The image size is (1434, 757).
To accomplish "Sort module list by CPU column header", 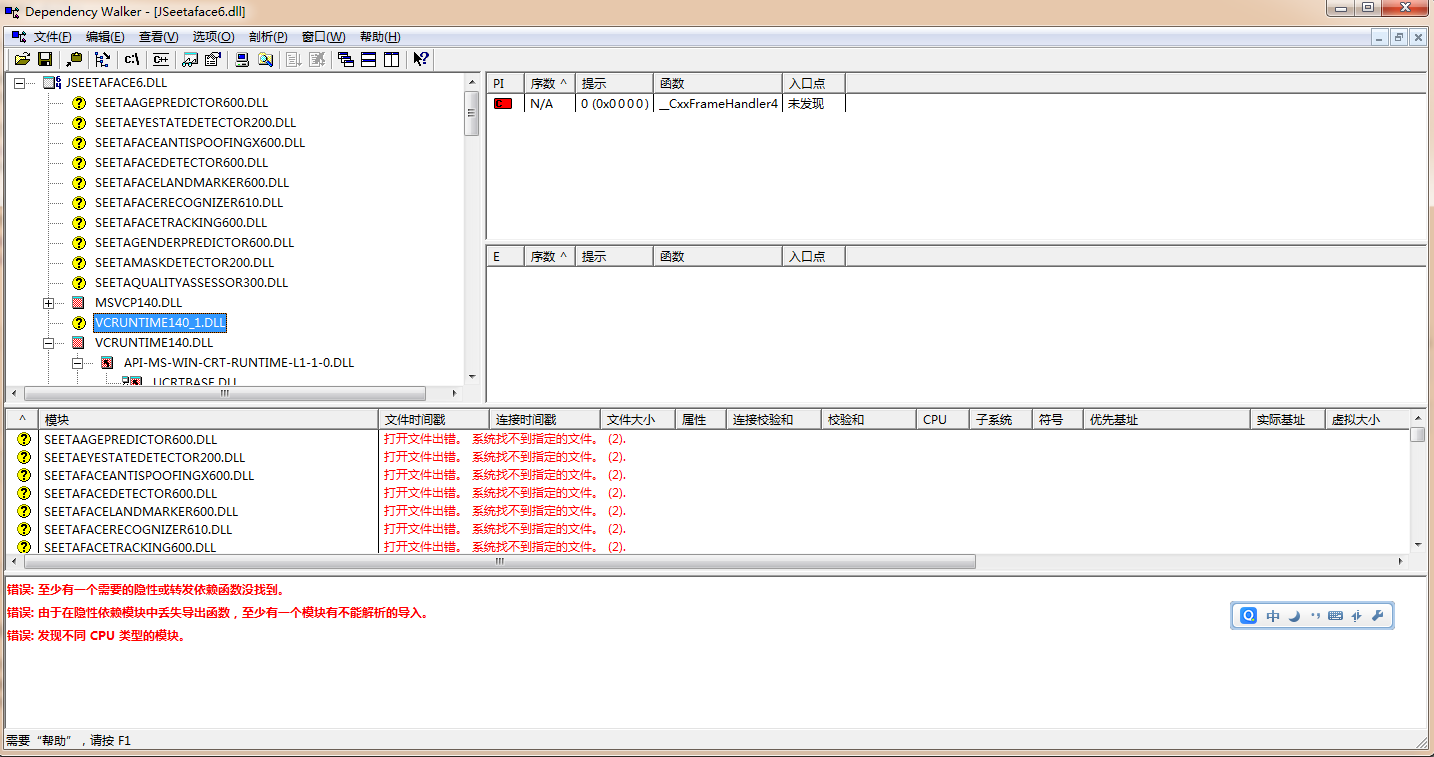I will [943, 419].
